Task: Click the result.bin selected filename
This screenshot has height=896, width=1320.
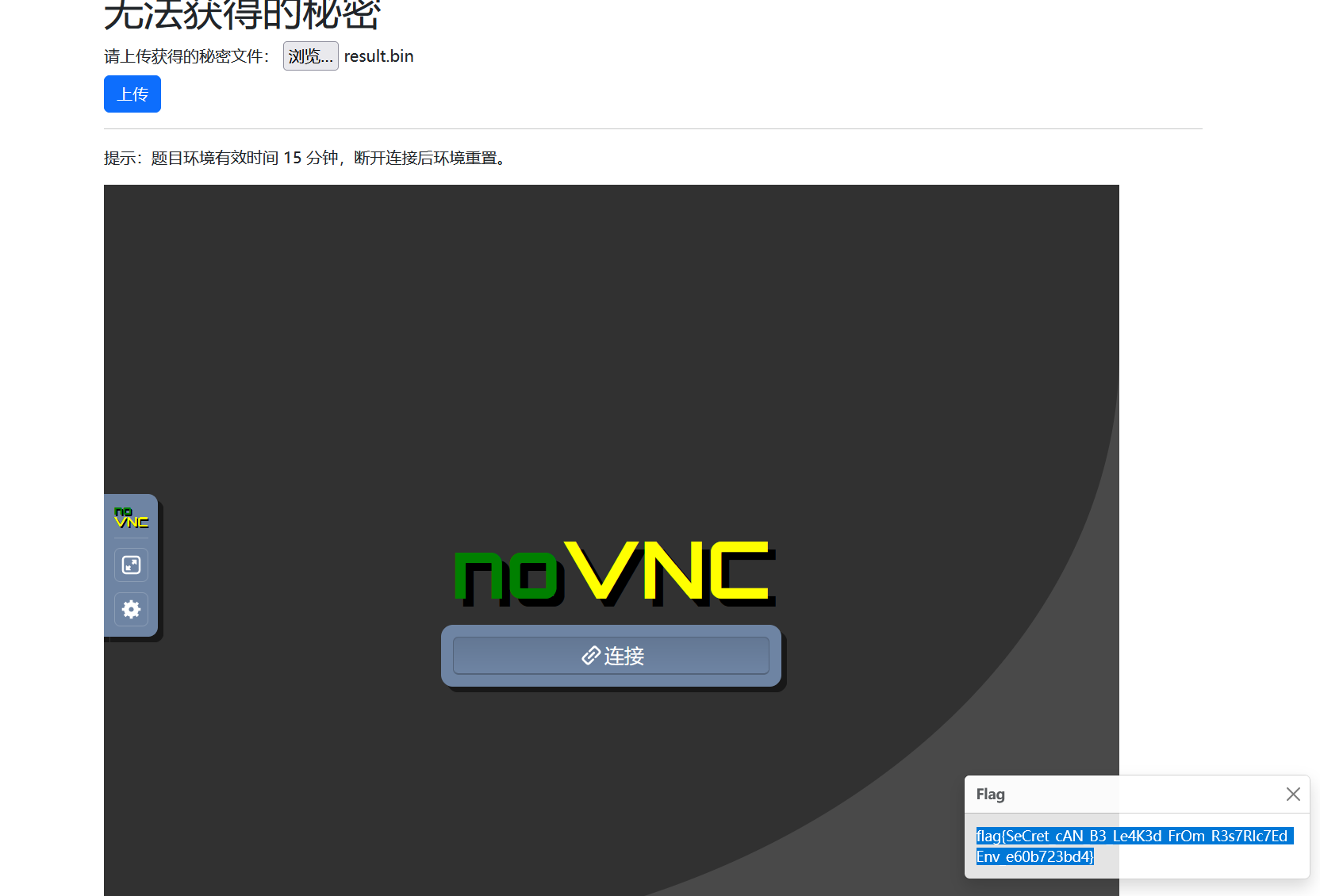Action: pyautogui.click(x=378, y=56)
